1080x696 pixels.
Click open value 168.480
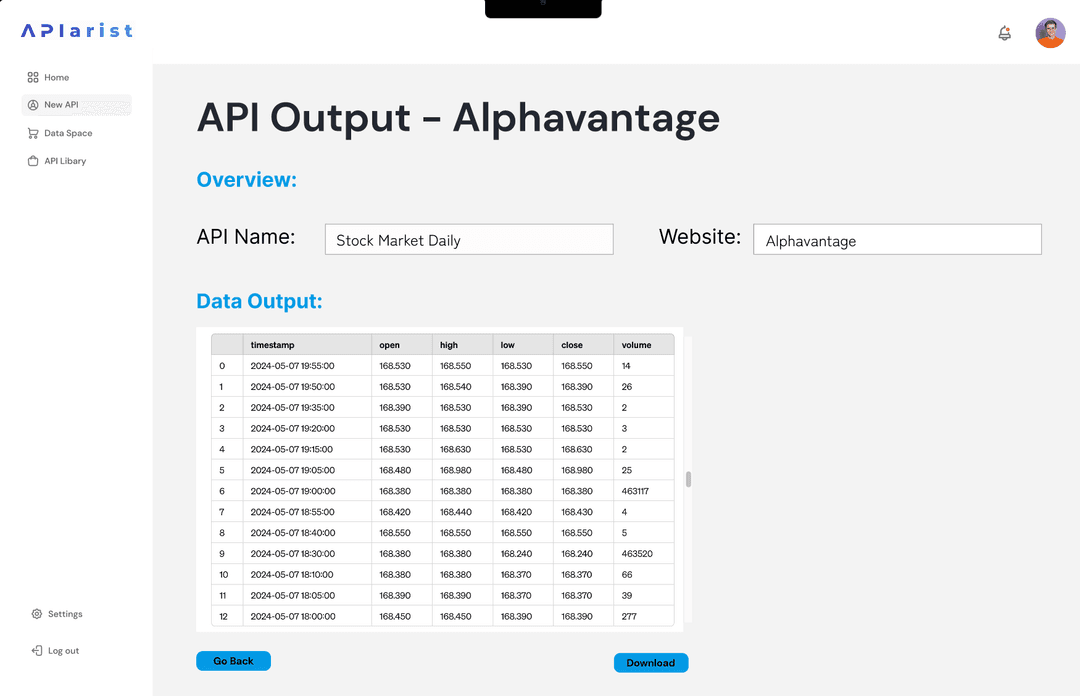point(395,470)
